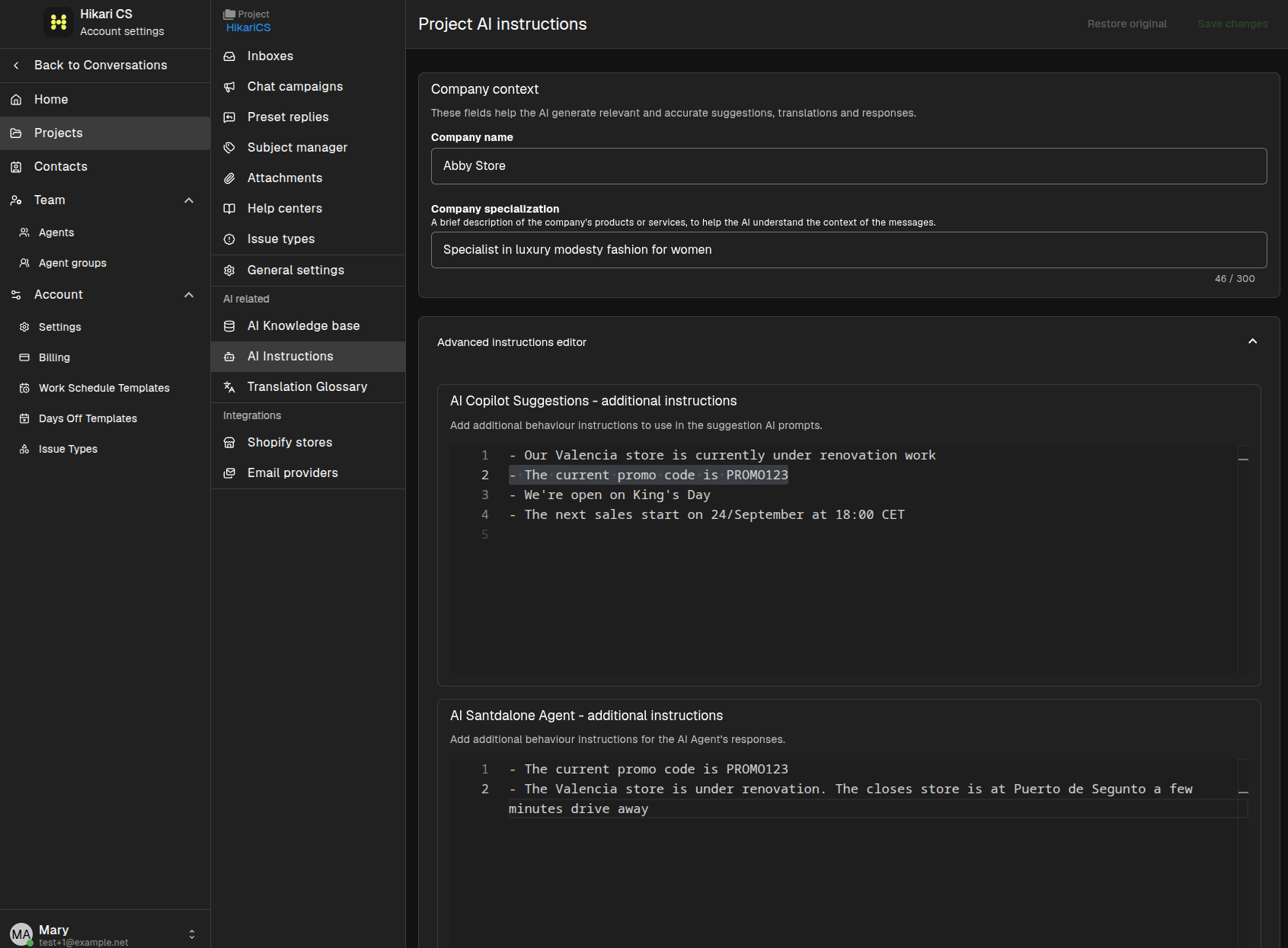1288x948 pixels.
Task: Open the Subject manager tag icon
Action: 229,148
